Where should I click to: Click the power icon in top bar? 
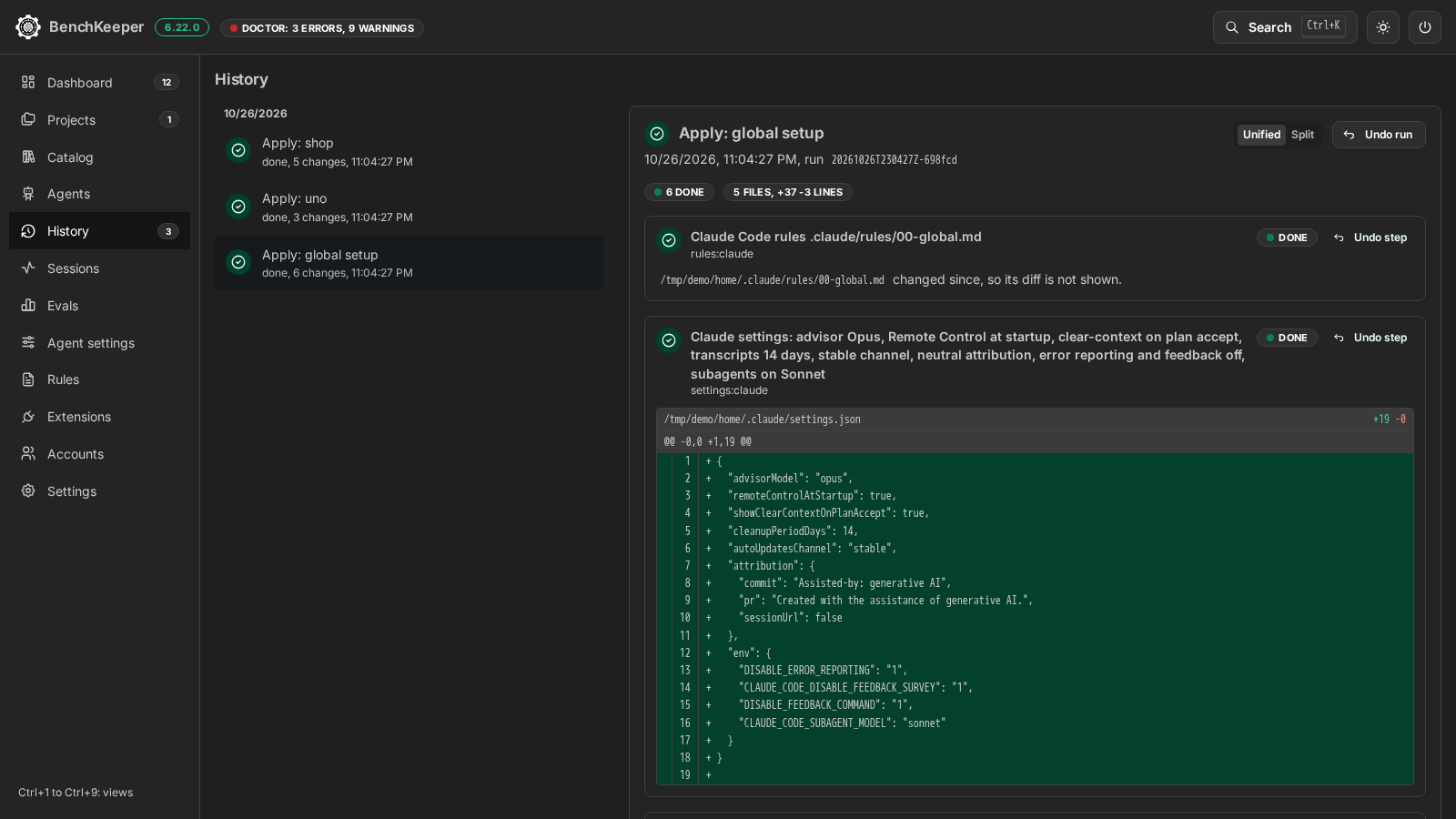[x=1425, y=27]
